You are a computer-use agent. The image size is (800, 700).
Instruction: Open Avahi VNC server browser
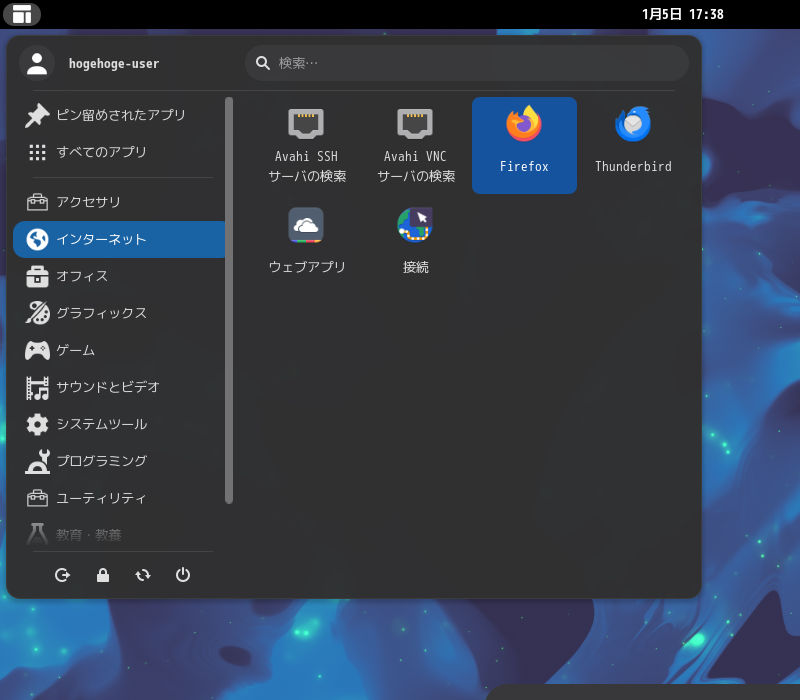pos(415,145)
